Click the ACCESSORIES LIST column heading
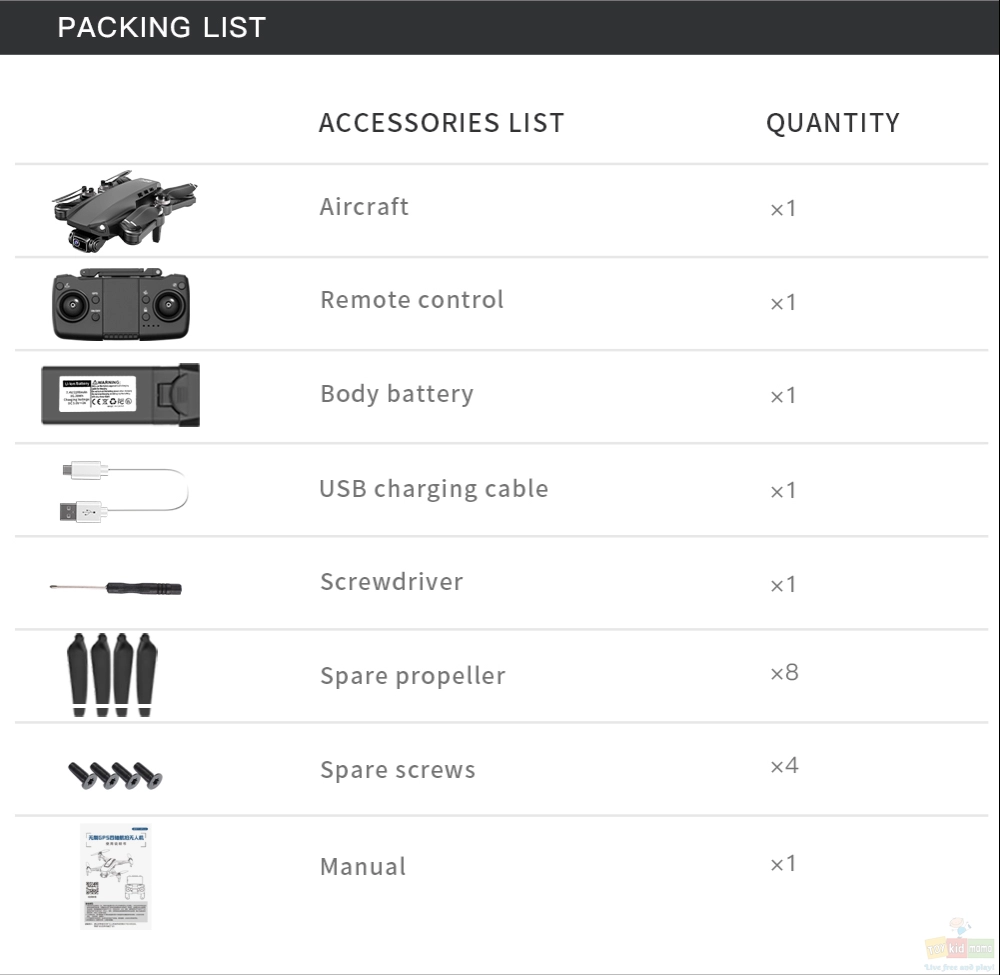The height and width of the screenshot is (975, 1000). pyautogui.click(x=441, y=123)
